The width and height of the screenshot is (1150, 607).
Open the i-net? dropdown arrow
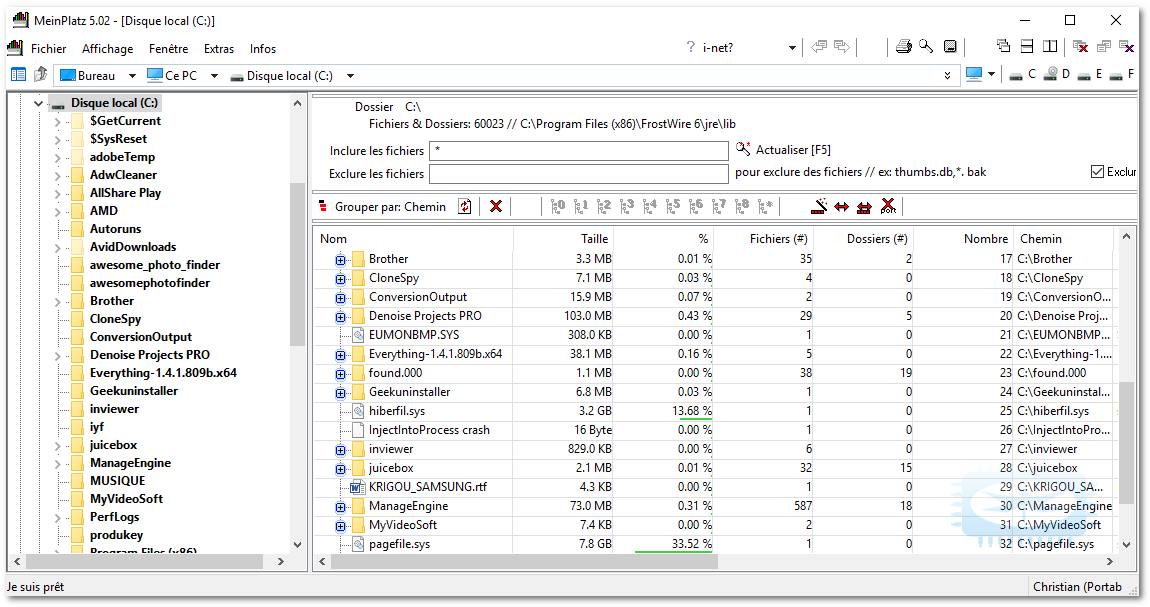tap(792, 48)
